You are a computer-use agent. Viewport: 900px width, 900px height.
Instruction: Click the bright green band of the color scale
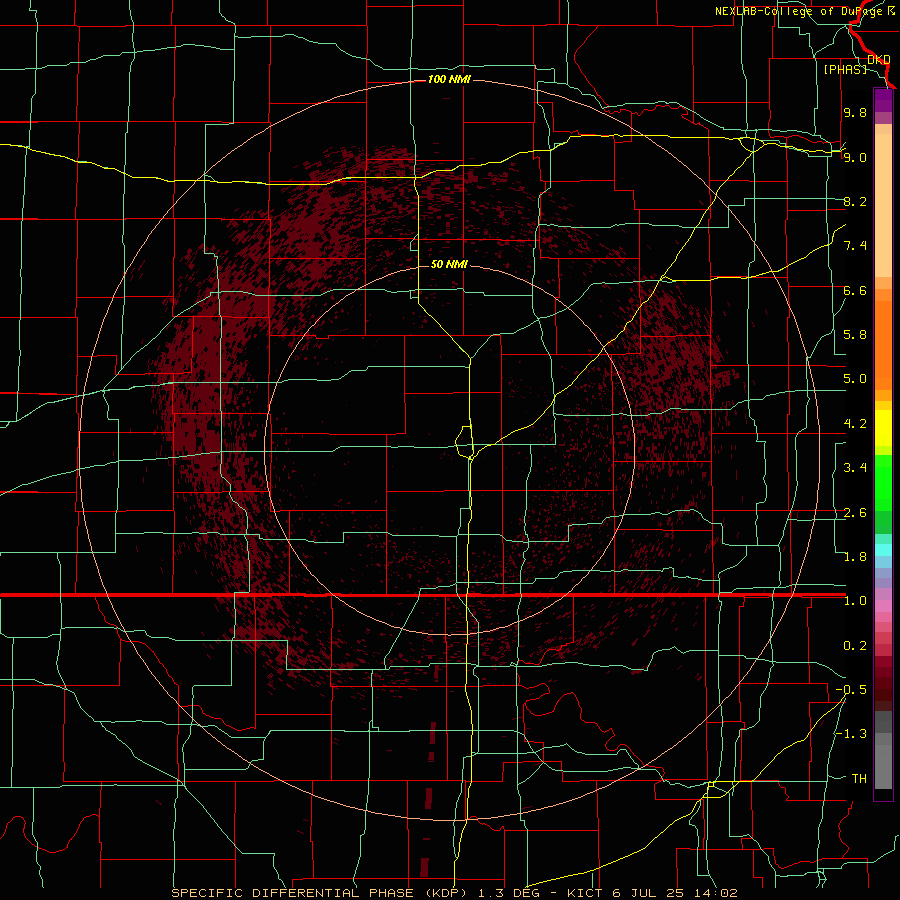coord(883,483)
